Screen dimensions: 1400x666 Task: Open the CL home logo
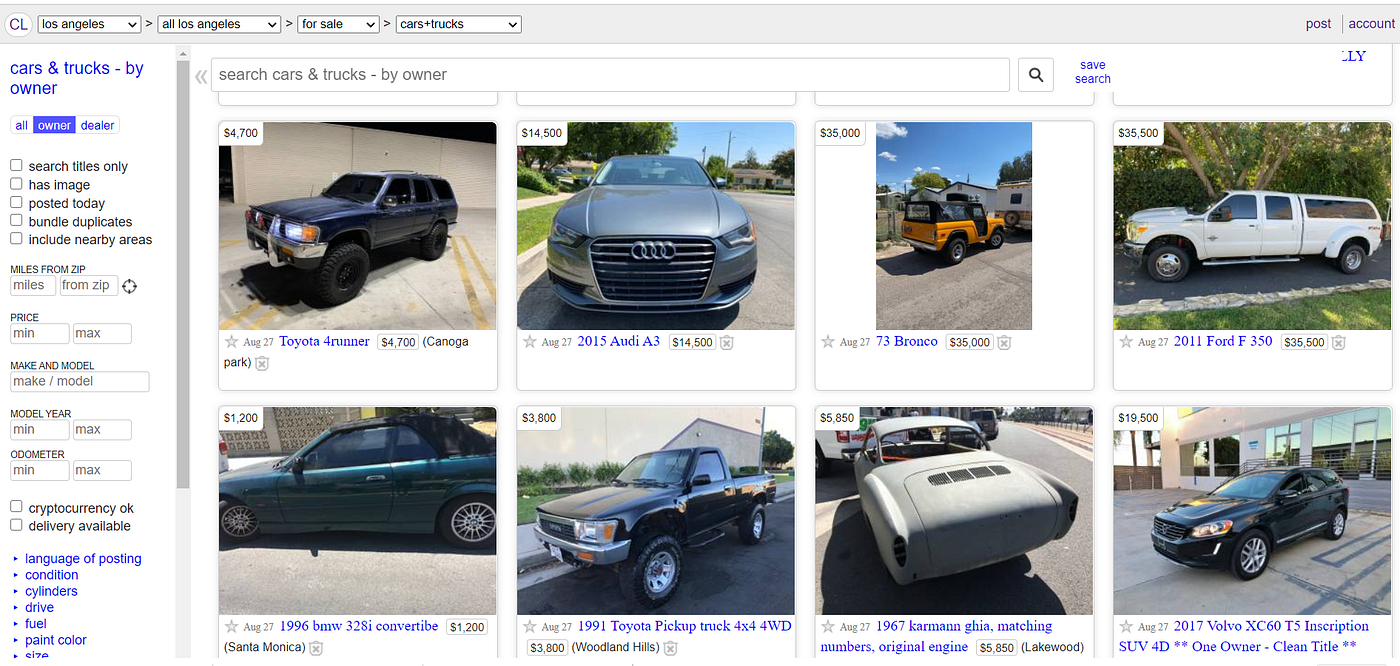point(18,24)
